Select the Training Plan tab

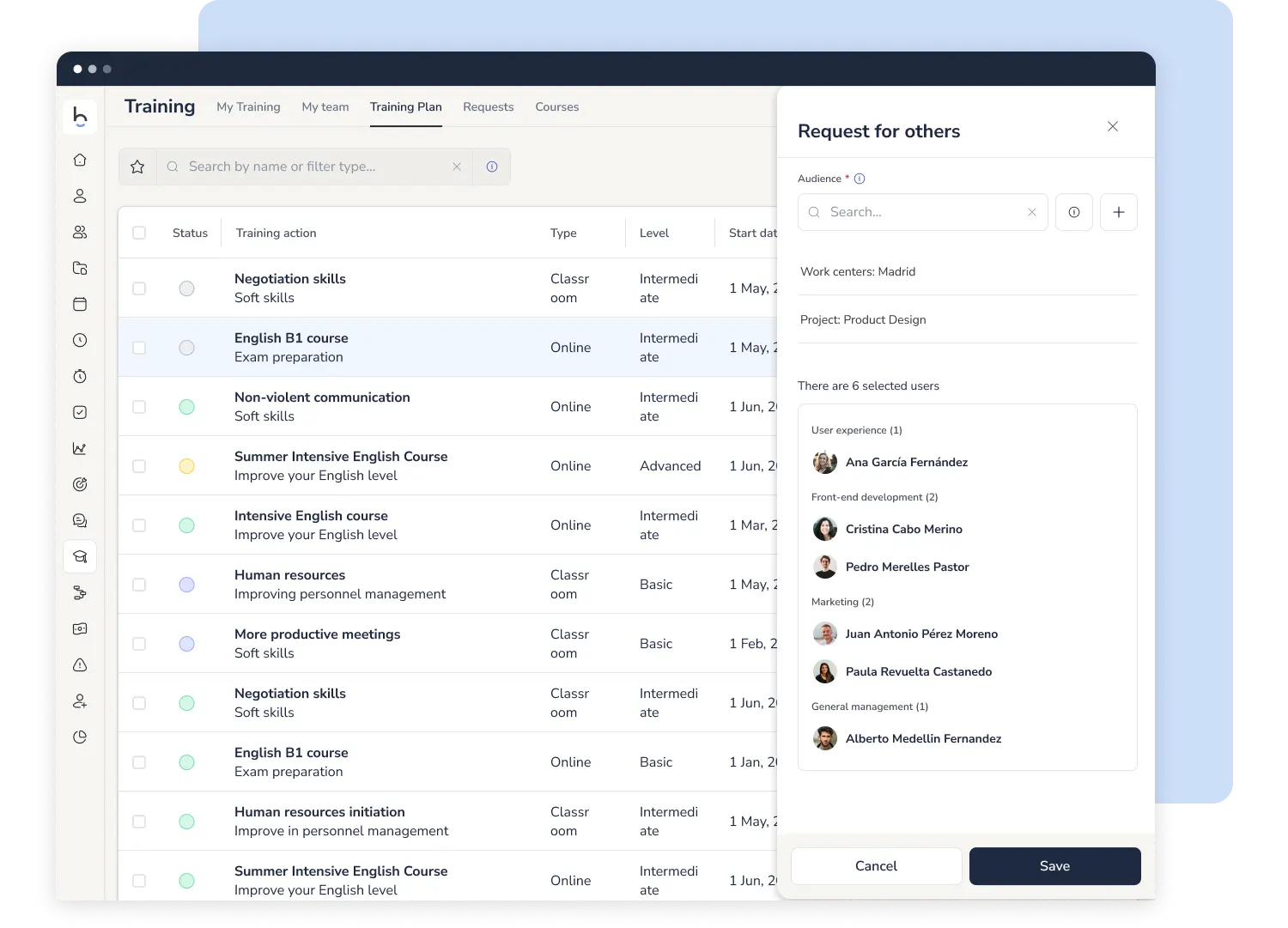pos(406,106)
